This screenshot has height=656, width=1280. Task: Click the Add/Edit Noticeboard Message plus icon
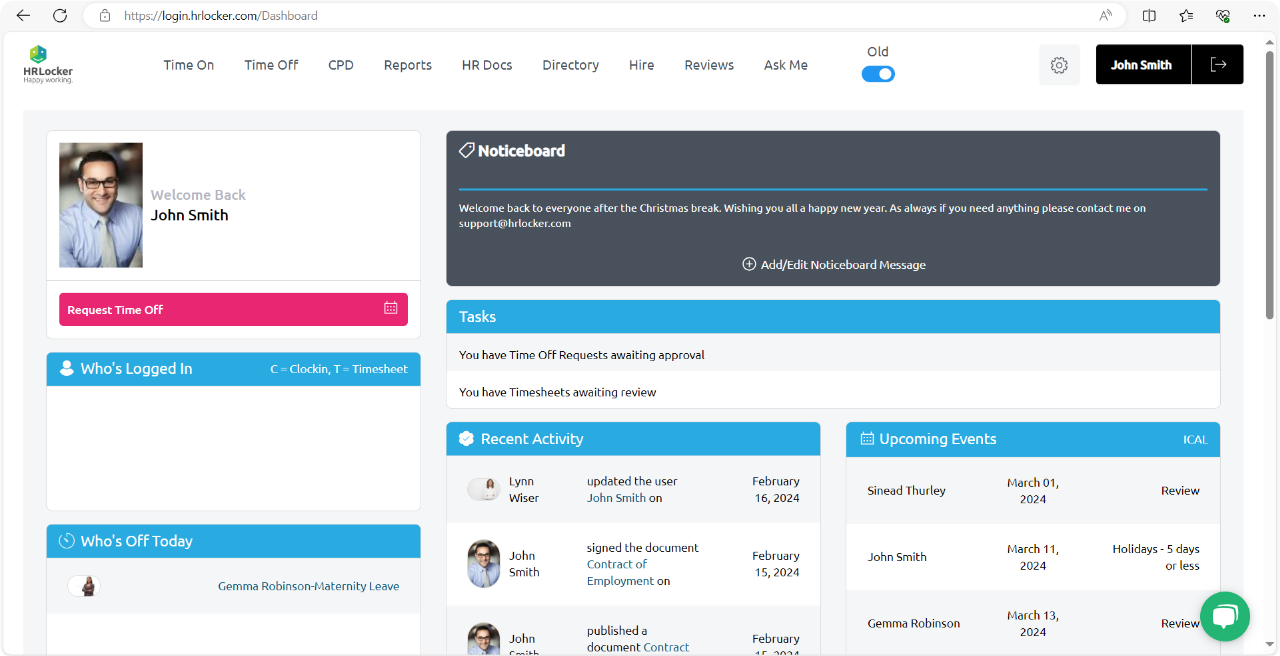[x=749, y=264]
